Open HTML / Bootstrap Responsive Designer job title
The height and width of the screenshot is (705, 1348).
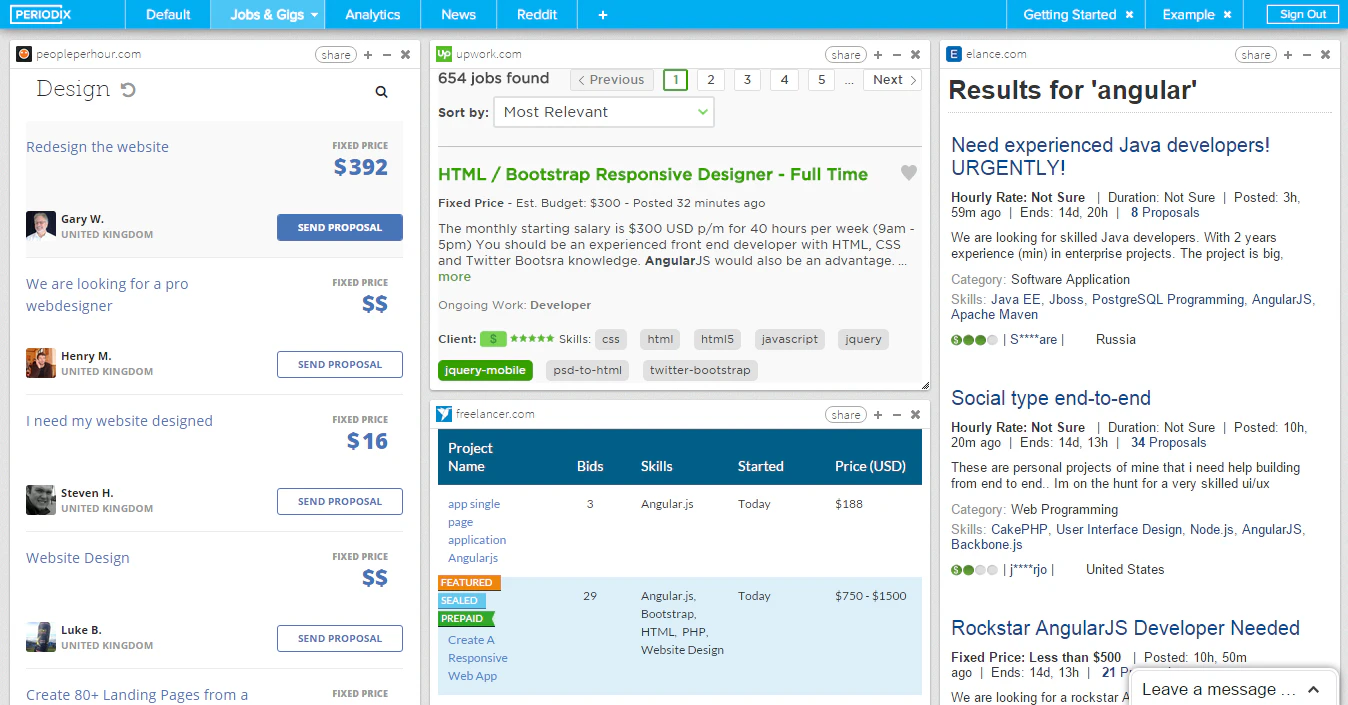click(x=653, y=174)
